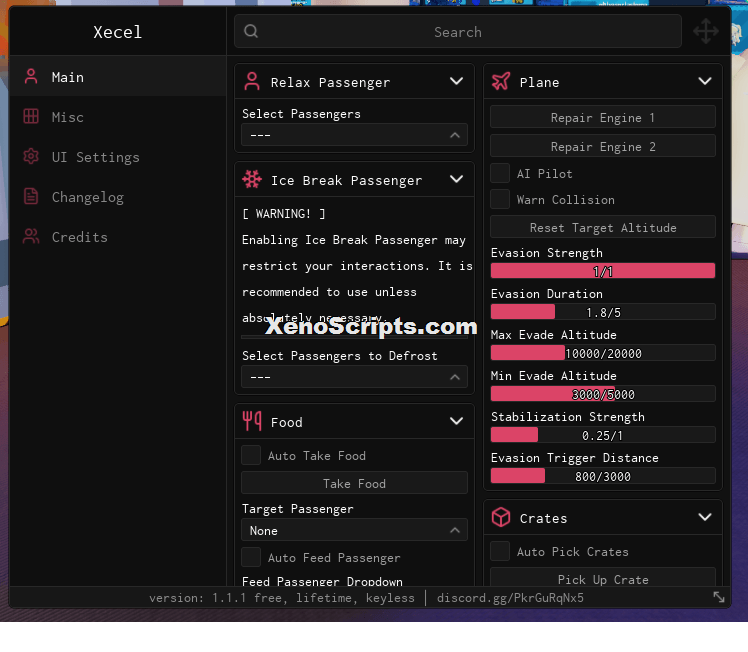This screenshot has width=748, height=652.
Task: Toggle Auto Take Food checkbox
Action: pyautogui.click(x=251, y=455)
